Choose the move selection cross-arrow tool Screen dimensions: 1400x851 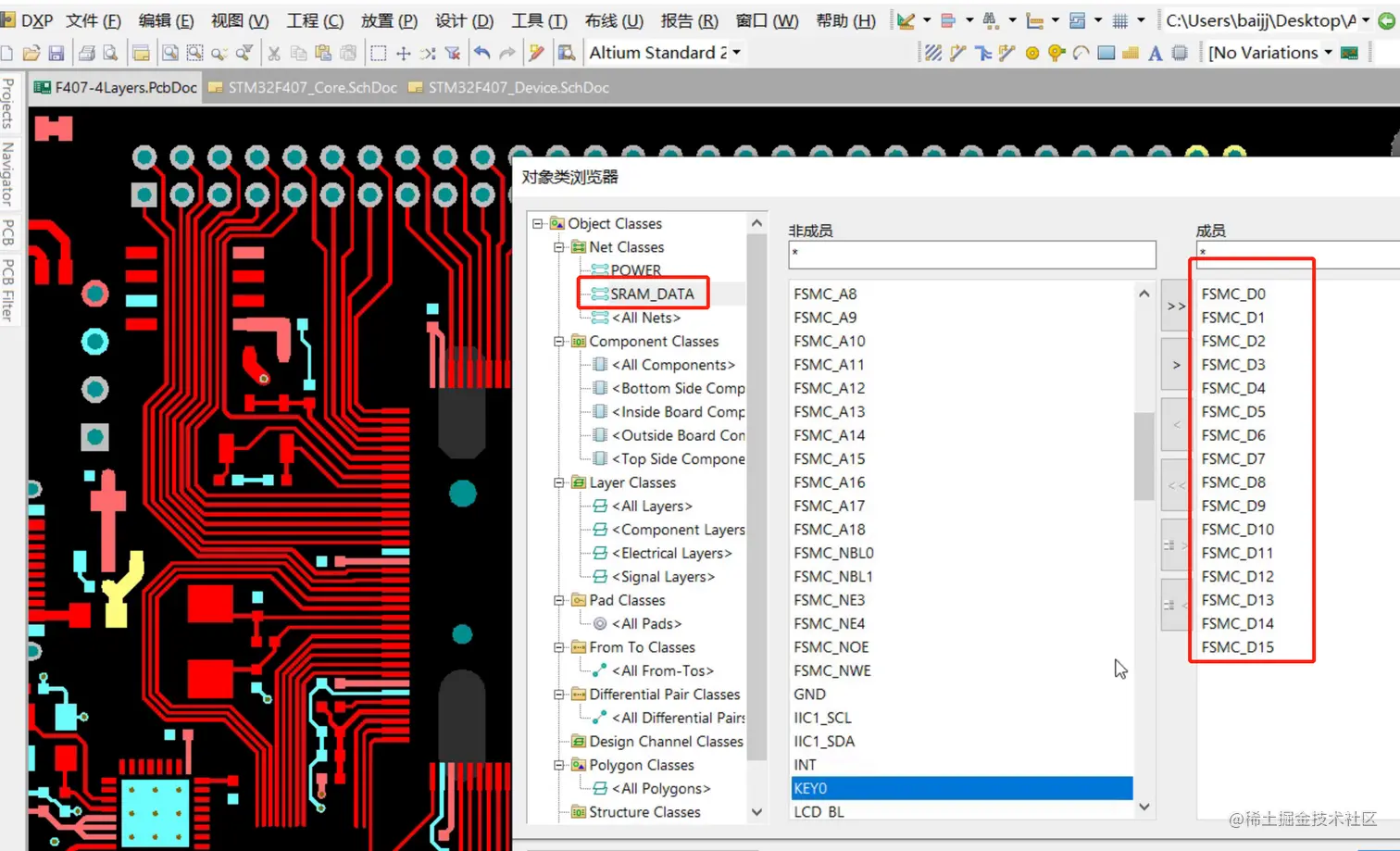tap(403, 54)
